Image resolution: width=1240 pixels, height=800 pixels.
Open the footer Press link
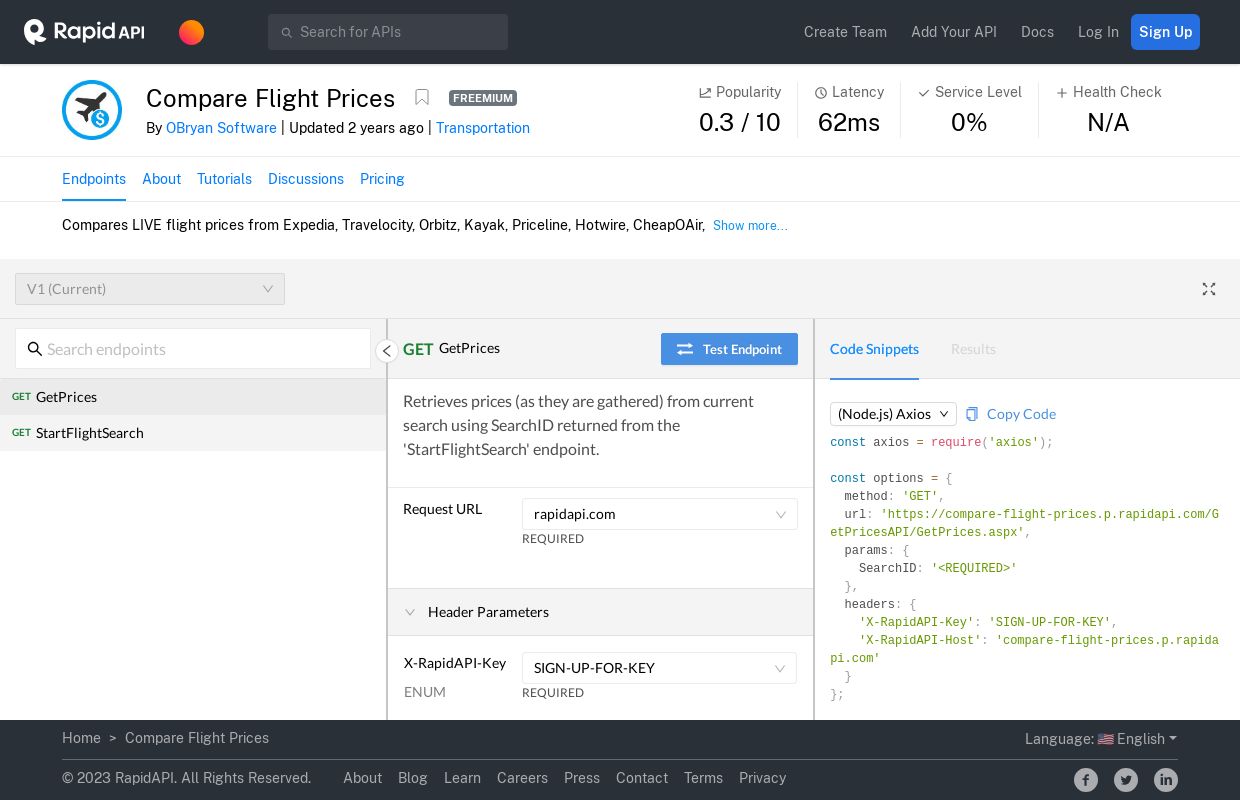point(582,778)
